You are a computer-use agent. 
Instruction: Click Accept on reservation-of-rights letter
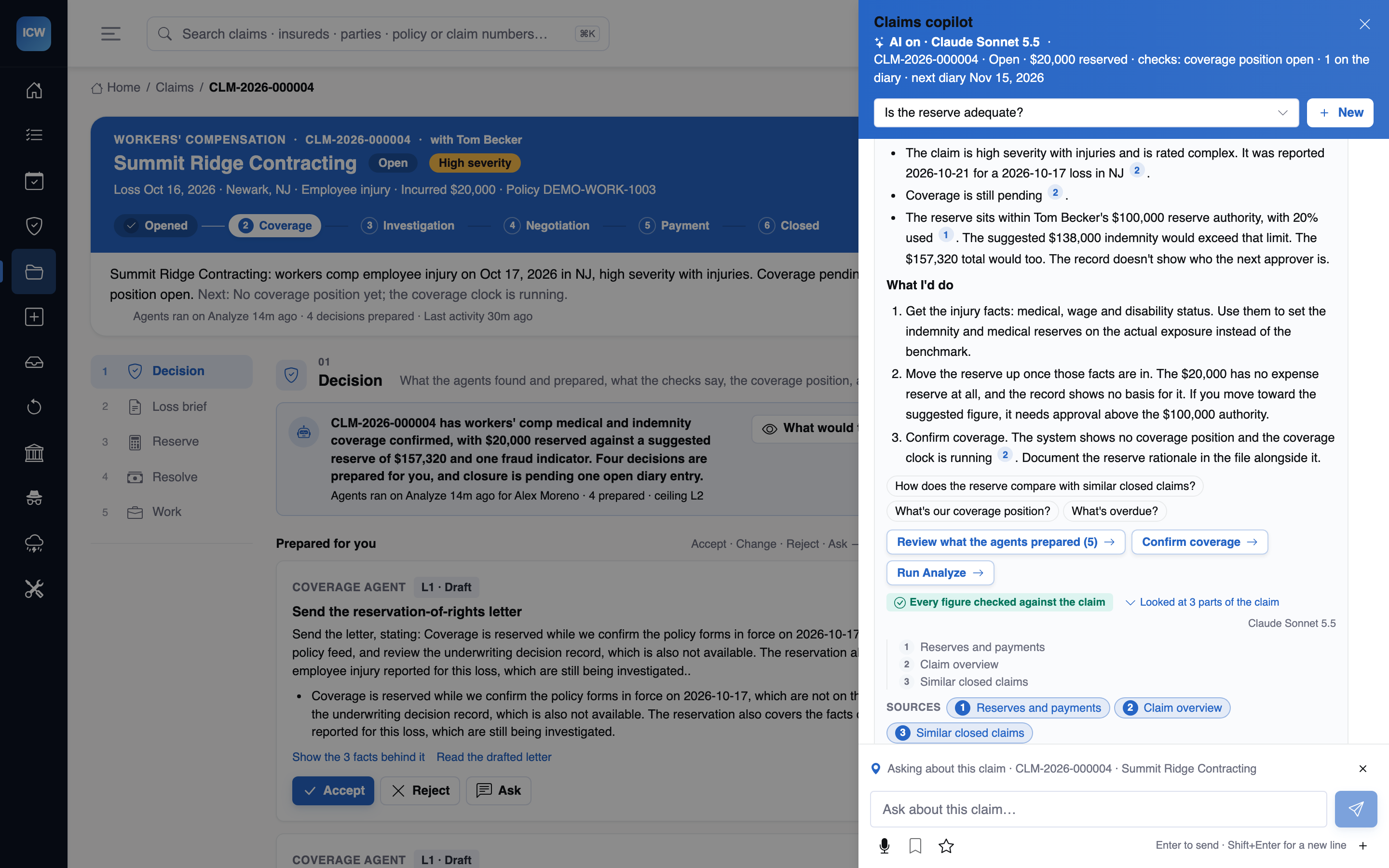click(333, 790)
